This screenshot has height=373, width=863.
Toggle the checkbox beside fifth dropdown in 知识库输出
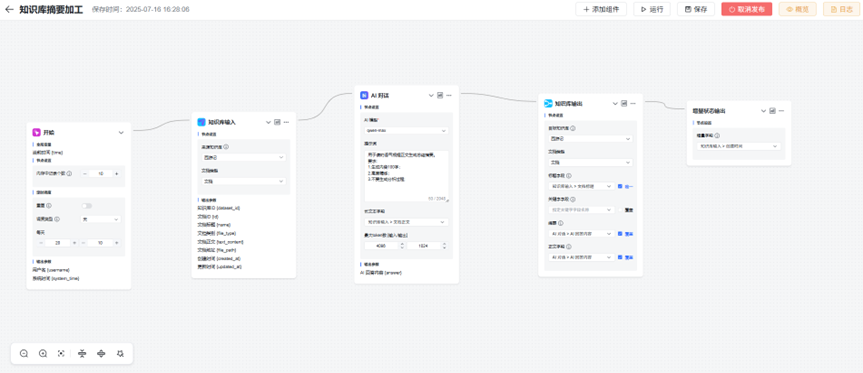620,234
